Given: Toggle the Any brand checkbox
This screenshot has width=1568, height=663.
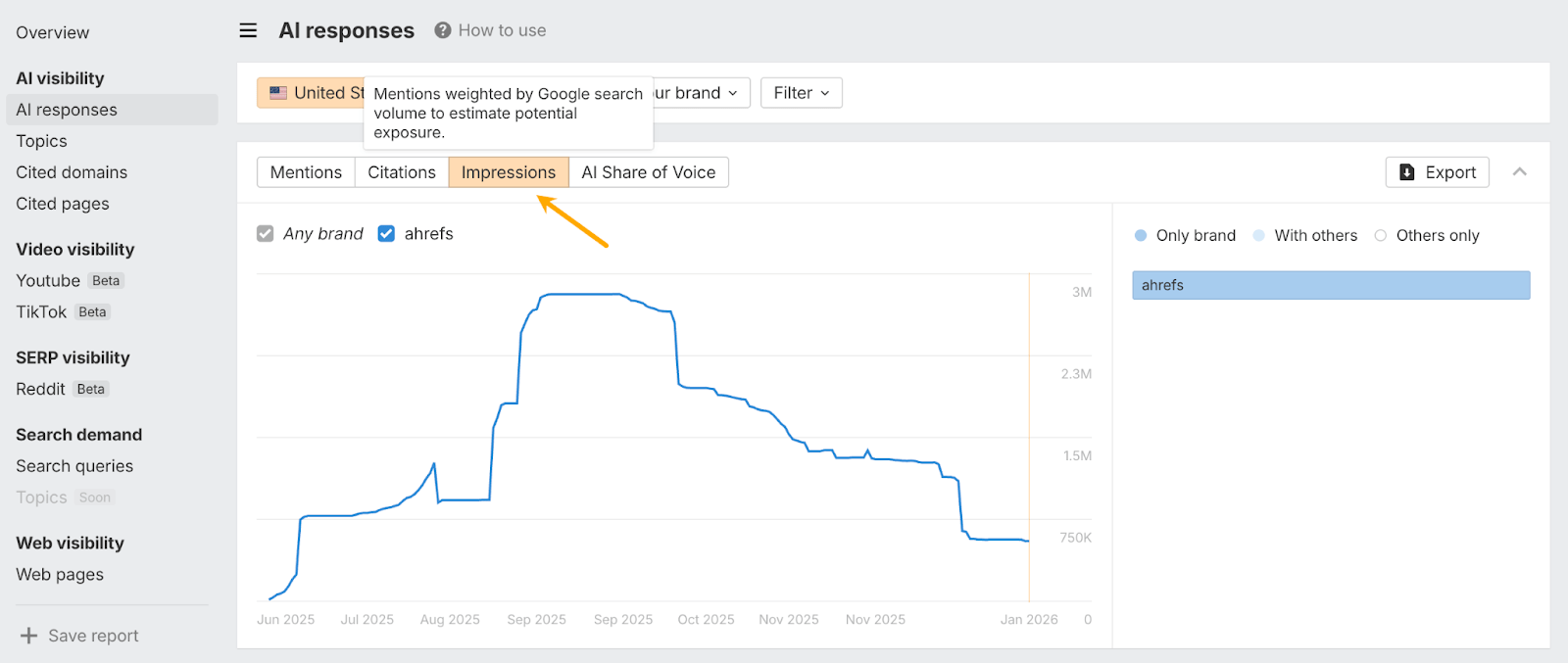Looking at the screenshot, I should pos(266,233).
